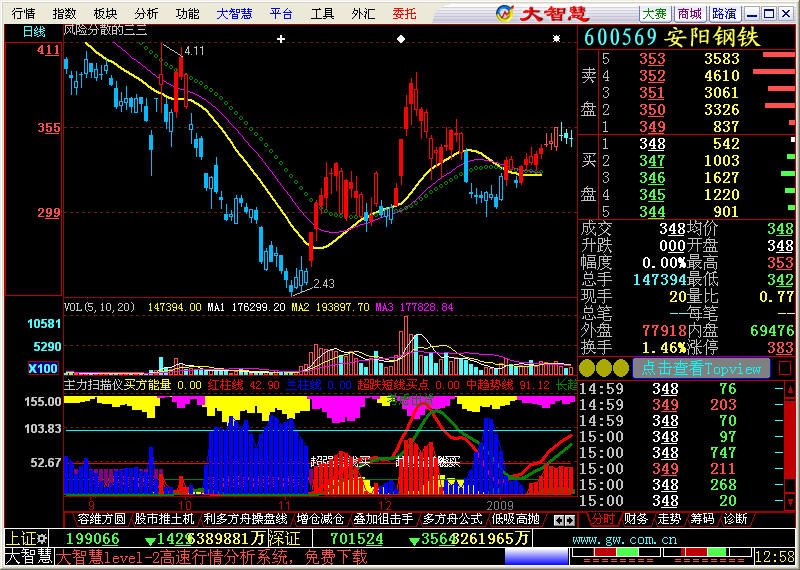Click the 大智慧 label in status bar
800x570 pixels.
coord(28,557)
